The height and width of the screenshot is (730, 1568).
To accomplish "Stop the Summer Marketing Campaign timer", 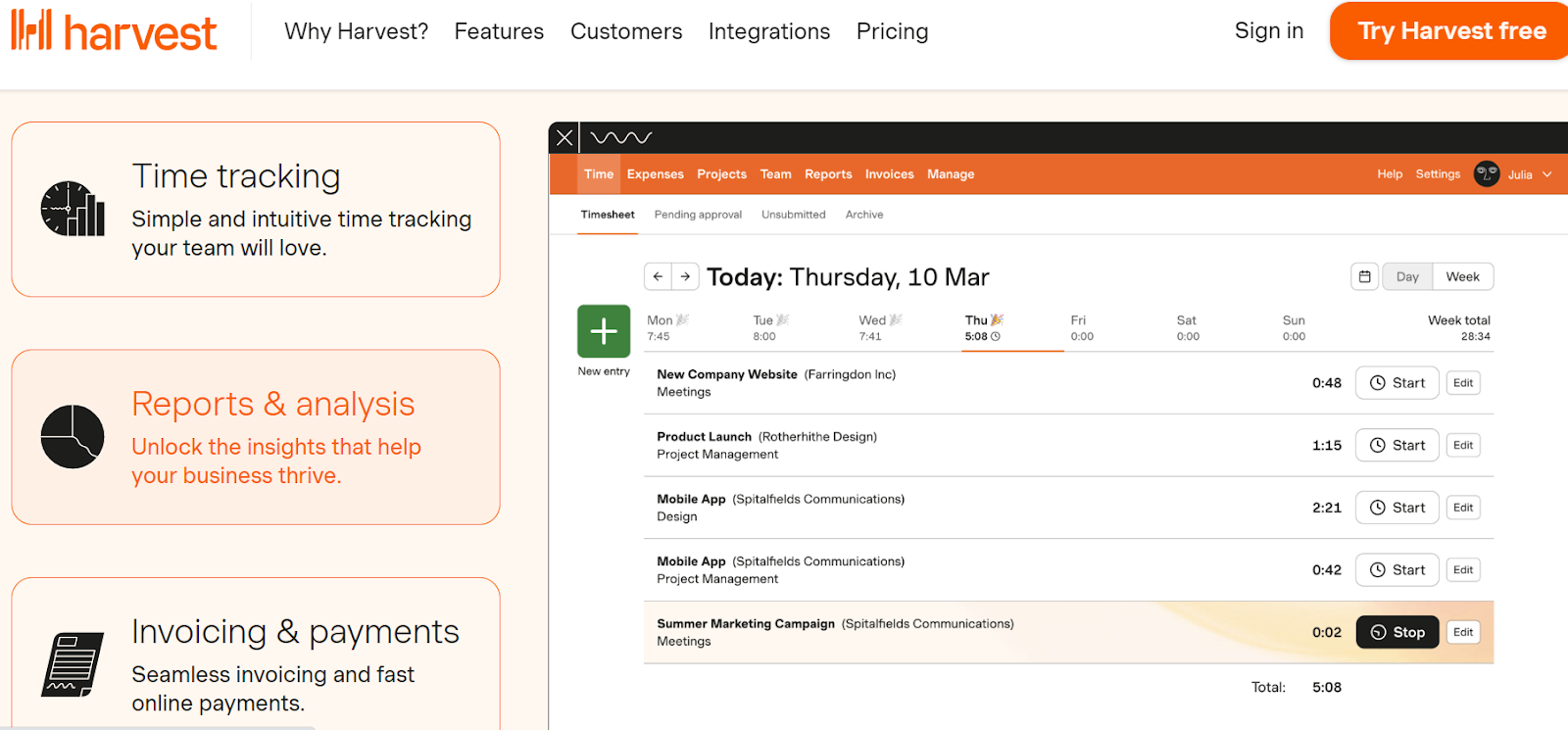I will click(1396, 632).
